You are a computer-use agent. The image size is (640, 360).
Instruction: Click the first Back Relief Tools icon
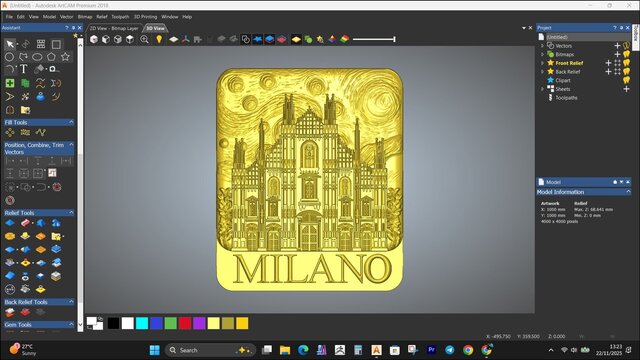10,312
